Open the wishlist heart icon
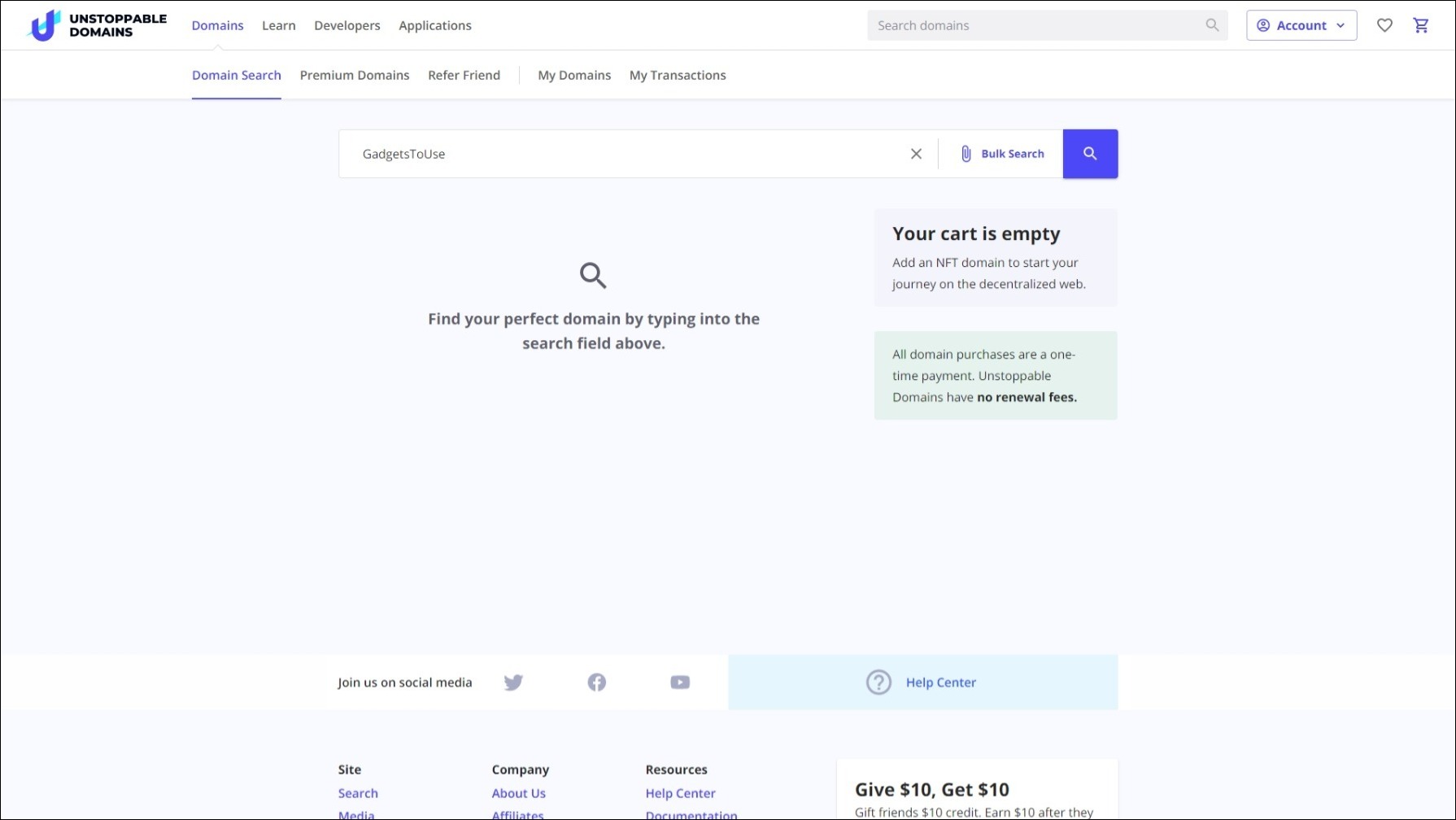Screen dimensions: 1456x820 pyautogui.click(x=1384, y=25)
